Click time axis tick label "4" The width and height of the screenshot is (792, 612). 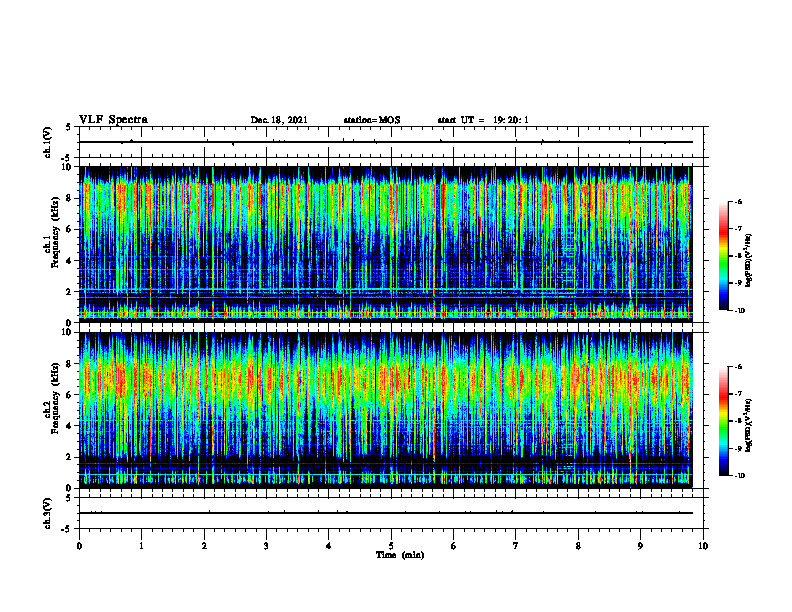coord(328,546)
